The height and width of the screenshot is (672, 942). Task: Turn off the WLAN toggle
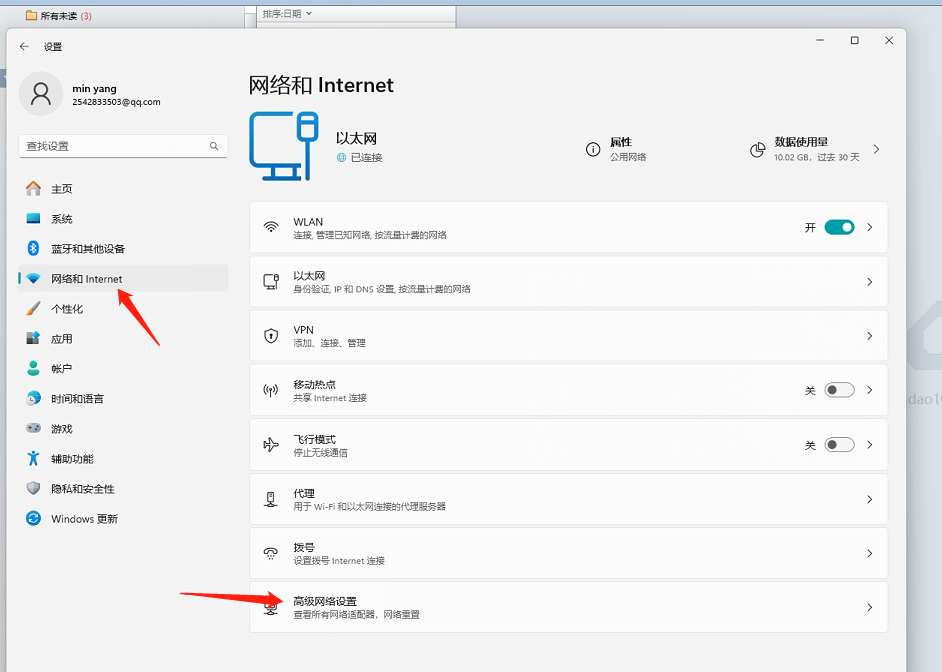click(x=839, y=228)
